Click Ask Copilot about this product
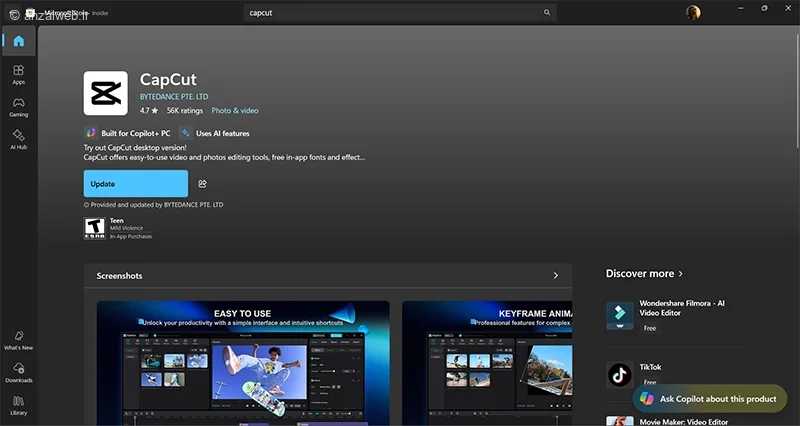This screenshot has width=800, height=426. [x=708, y=399]
